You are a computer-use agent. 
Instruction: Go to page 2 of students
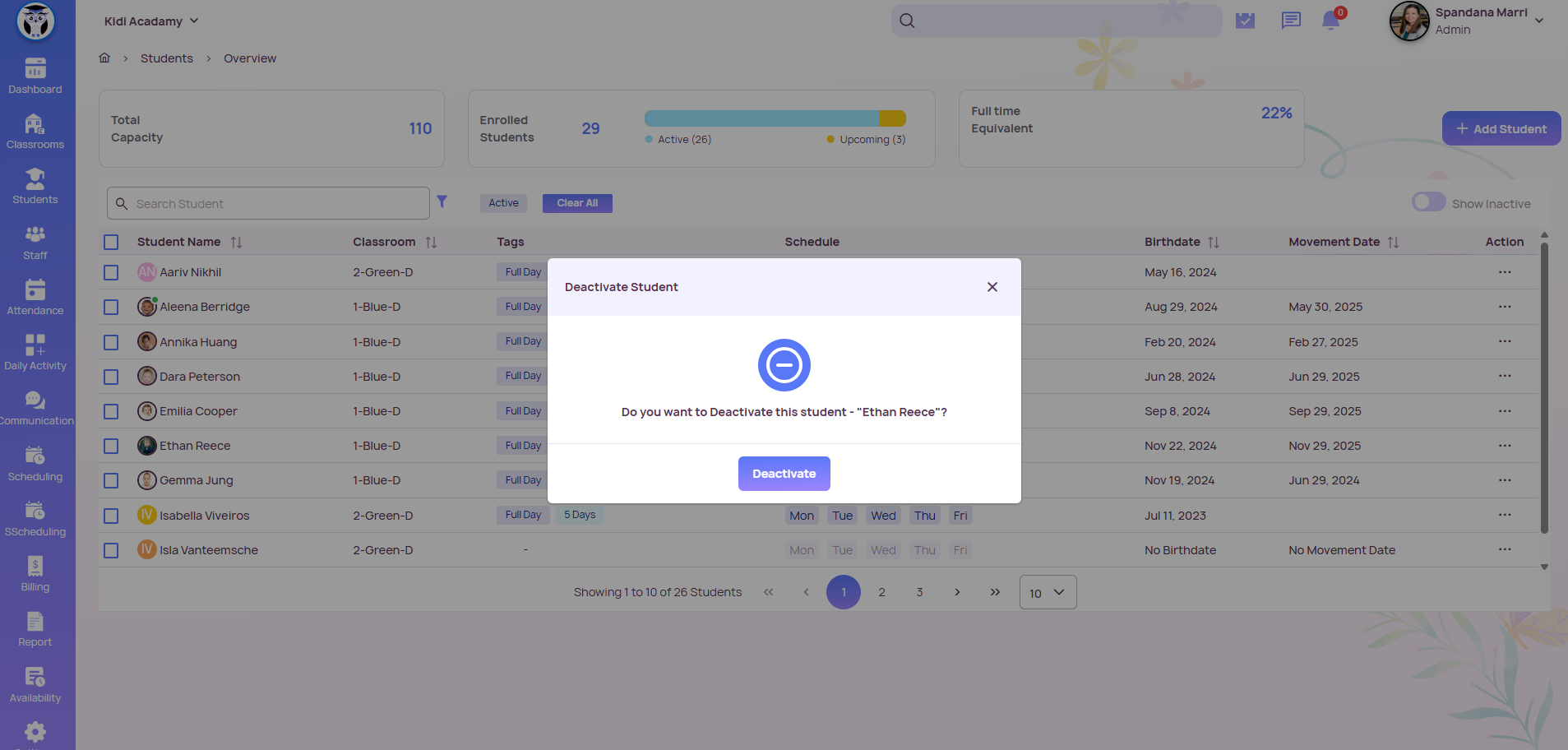[881, 592]
